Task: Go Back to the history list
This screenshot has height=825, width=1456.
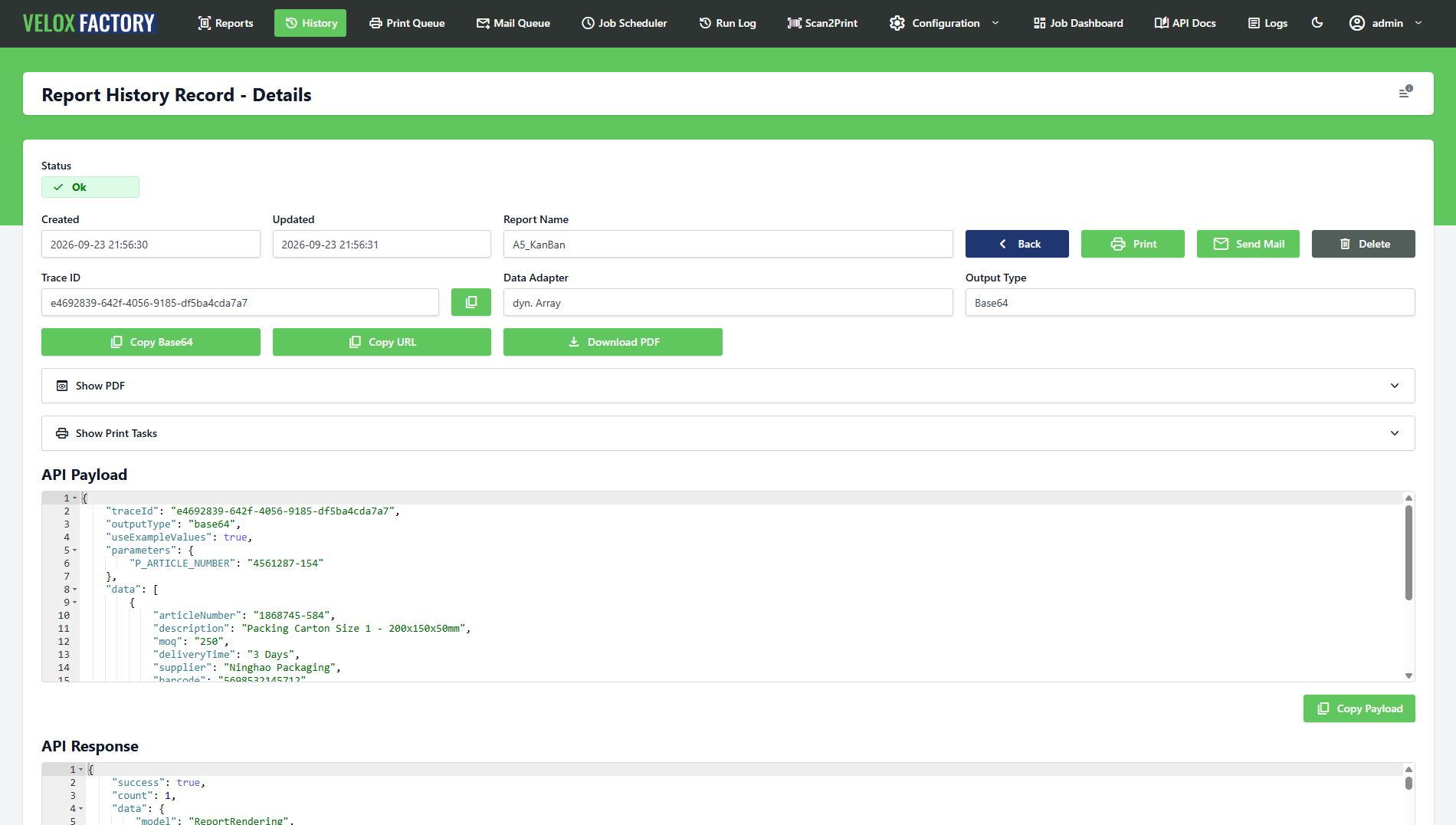Action: 1017,244
